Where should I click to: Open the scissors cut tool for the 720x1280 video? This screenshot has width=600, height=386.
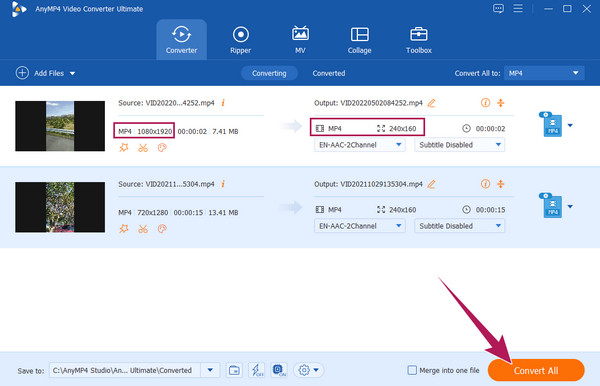coord(143,229)
